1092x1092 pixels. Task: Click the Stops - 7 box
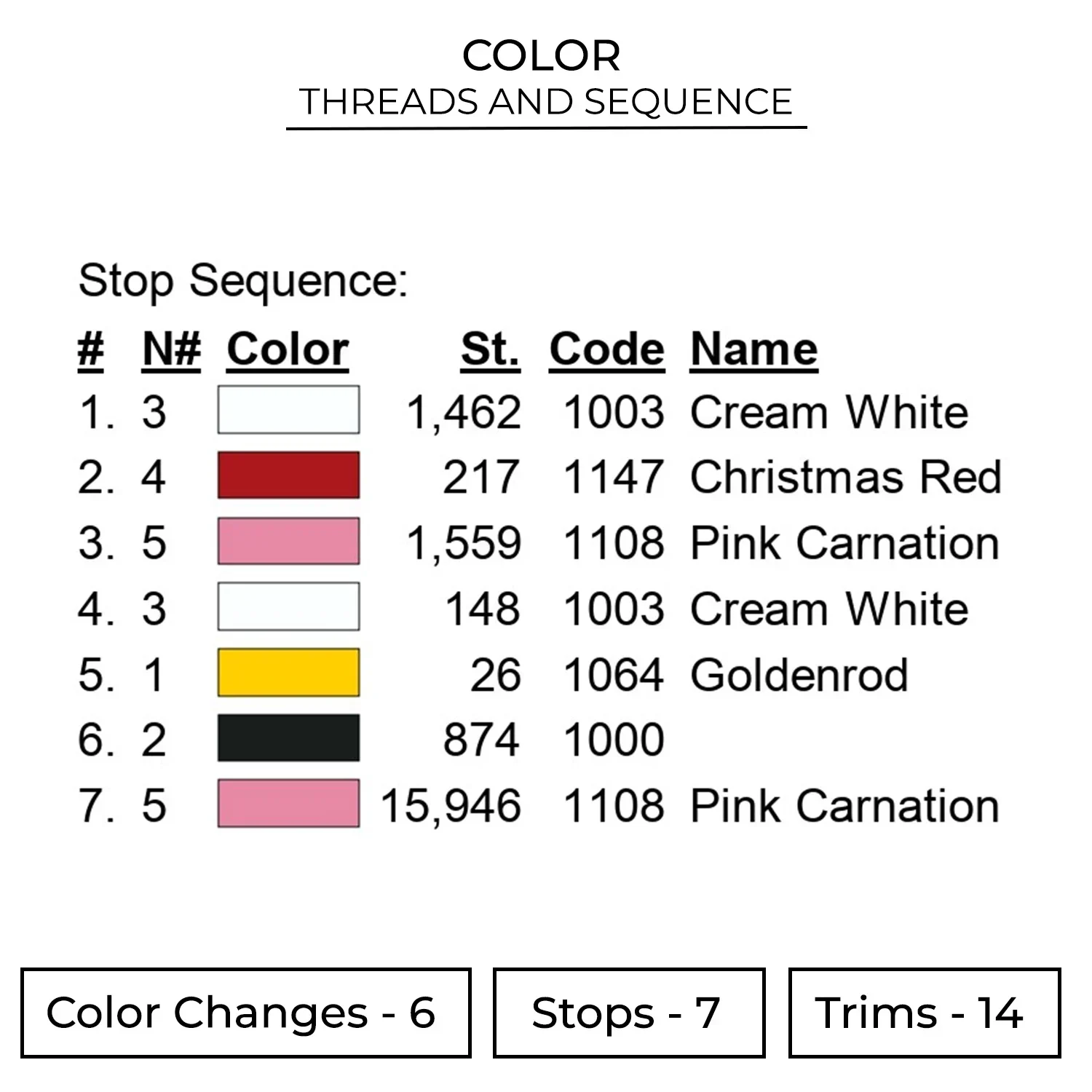628,1013
